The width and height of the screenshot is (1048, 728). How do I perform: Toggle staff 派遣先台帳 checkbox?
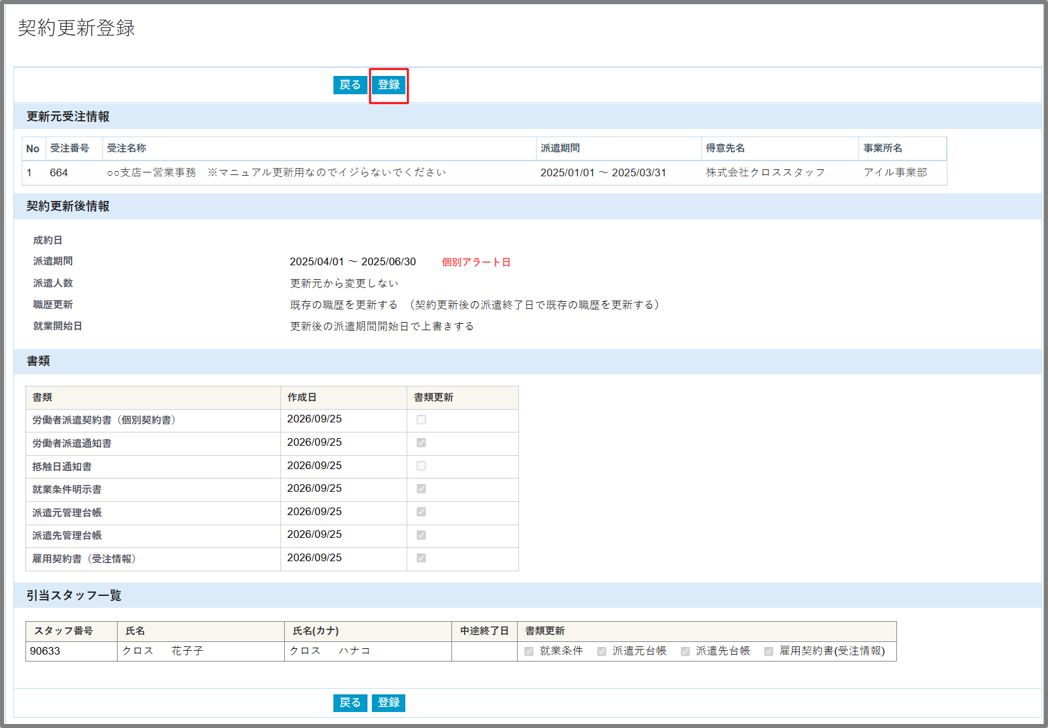click(x=685, y=651)
